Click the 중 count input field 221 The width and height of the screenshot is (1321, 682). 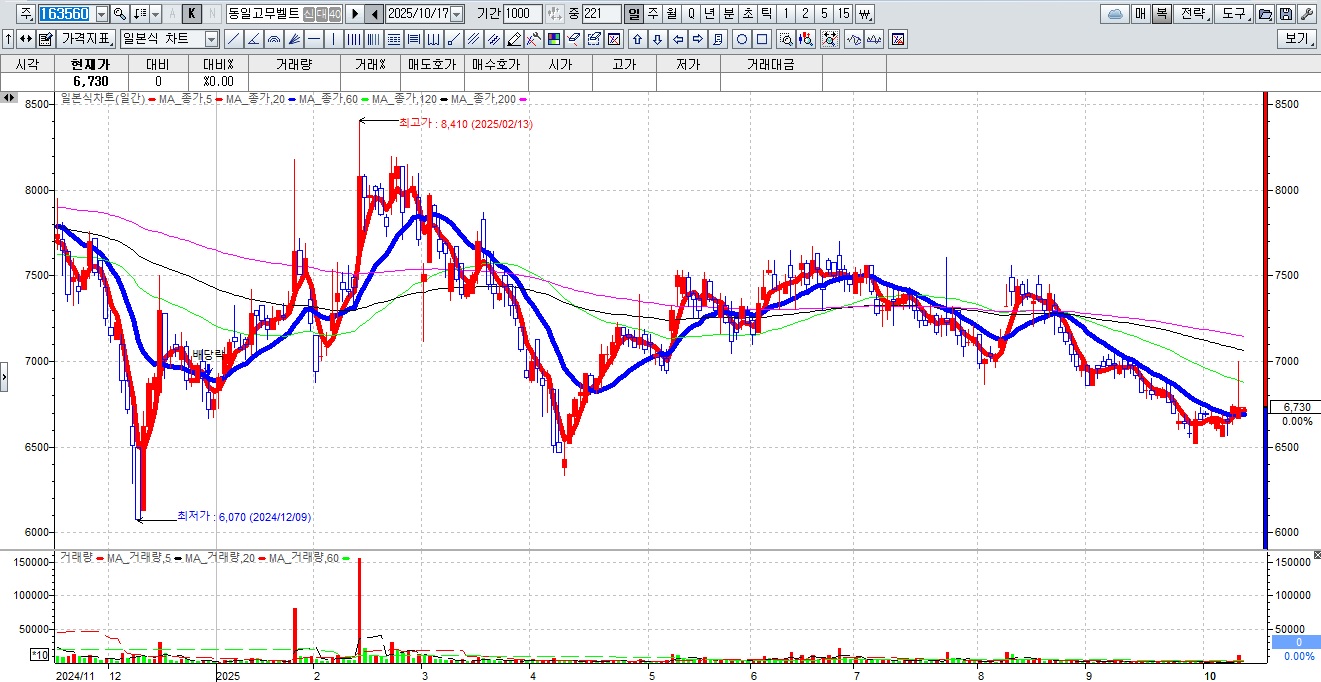[x=602, y=14]
